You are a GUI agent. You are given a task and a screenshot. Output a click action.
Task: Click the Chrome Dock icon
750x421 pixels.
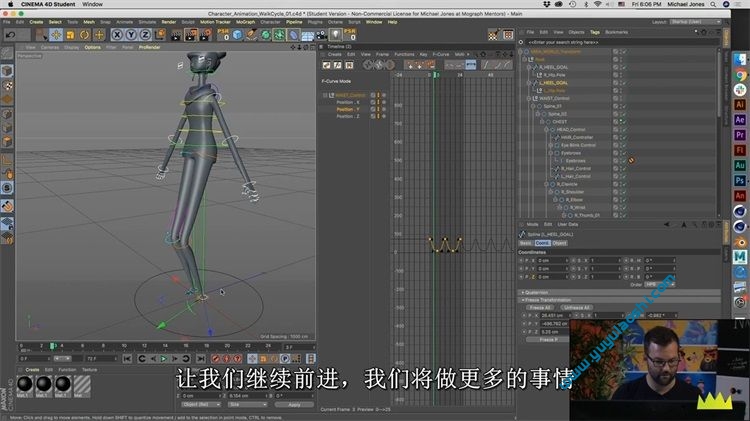pyautogui.click(x=740, y=75)
